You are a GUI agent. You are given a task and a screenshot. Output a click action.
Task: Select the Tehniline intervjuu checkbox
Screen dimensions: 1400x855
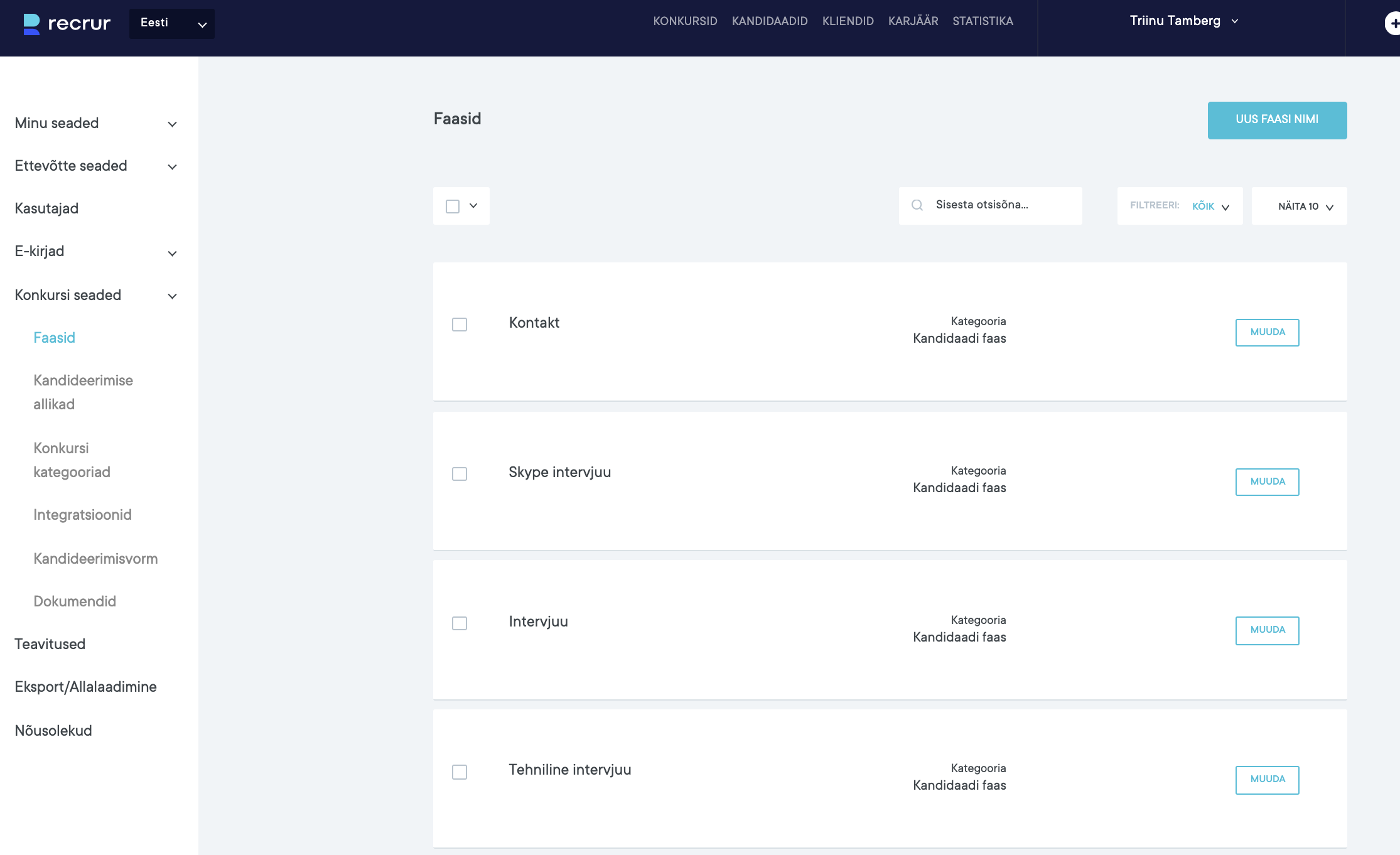point(460,772)
